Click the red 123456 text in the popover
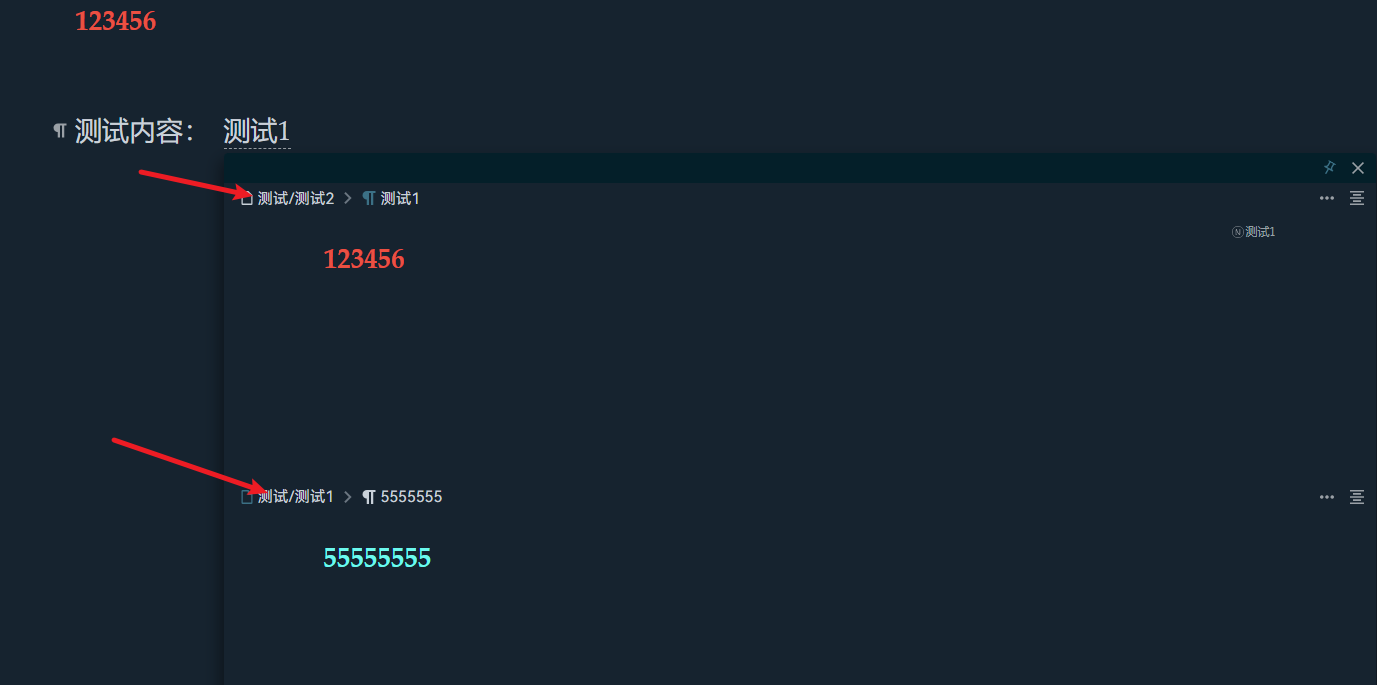Image resolution: width=1377 pixels, height=685 pixels. tap(363, 260)
